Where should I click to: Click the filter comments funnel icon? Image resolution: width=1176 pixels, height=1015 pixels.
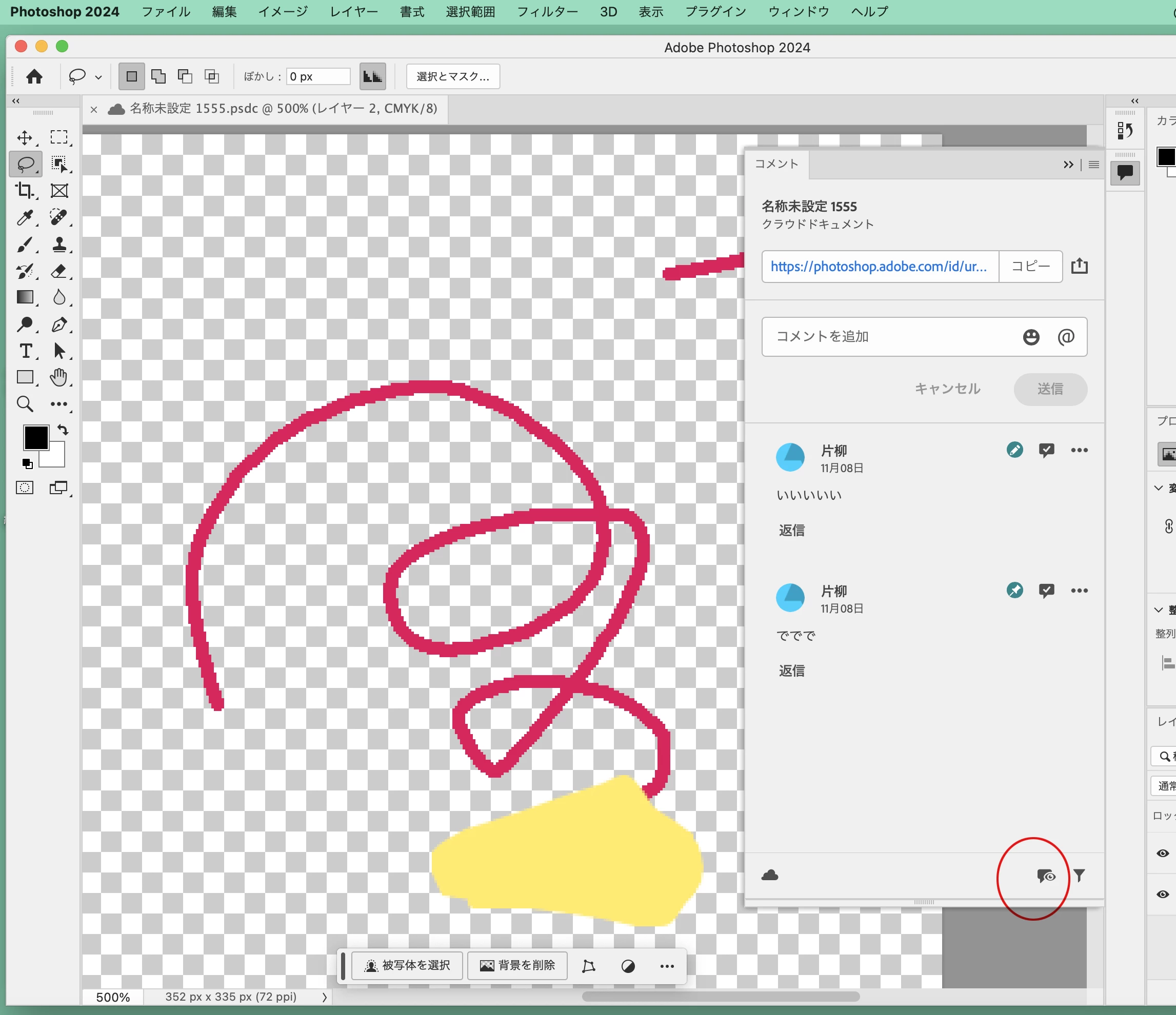tap(1079, 876)
